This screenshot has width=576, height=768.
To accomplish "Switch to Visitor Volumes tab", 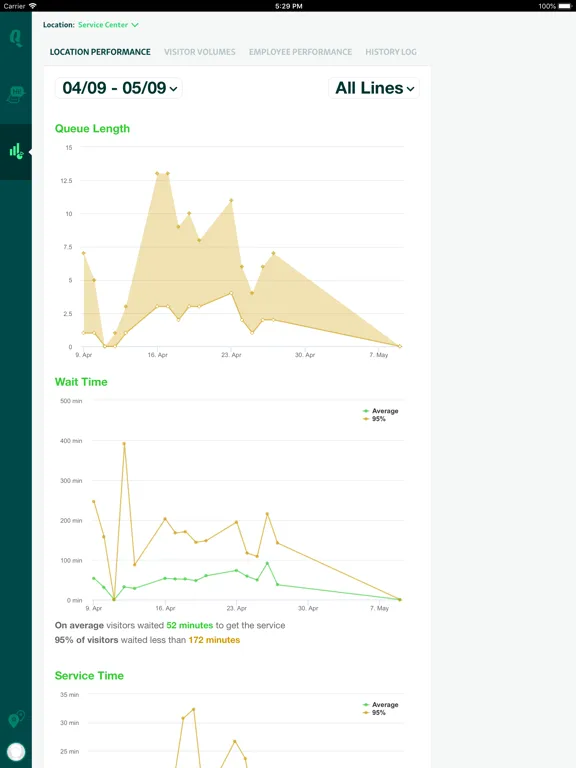I will click(x=199, y=52).
